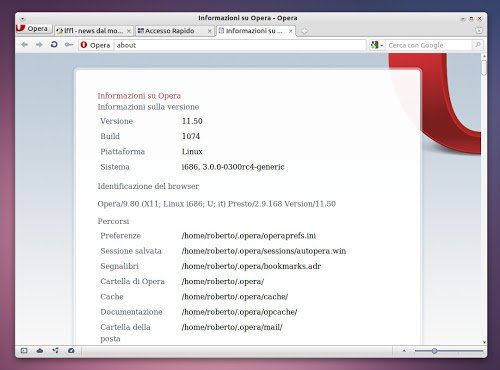Viewport: 500px width, 370px height.
Task: Open the closed tabs trash icon
Action: pos(479,30)
